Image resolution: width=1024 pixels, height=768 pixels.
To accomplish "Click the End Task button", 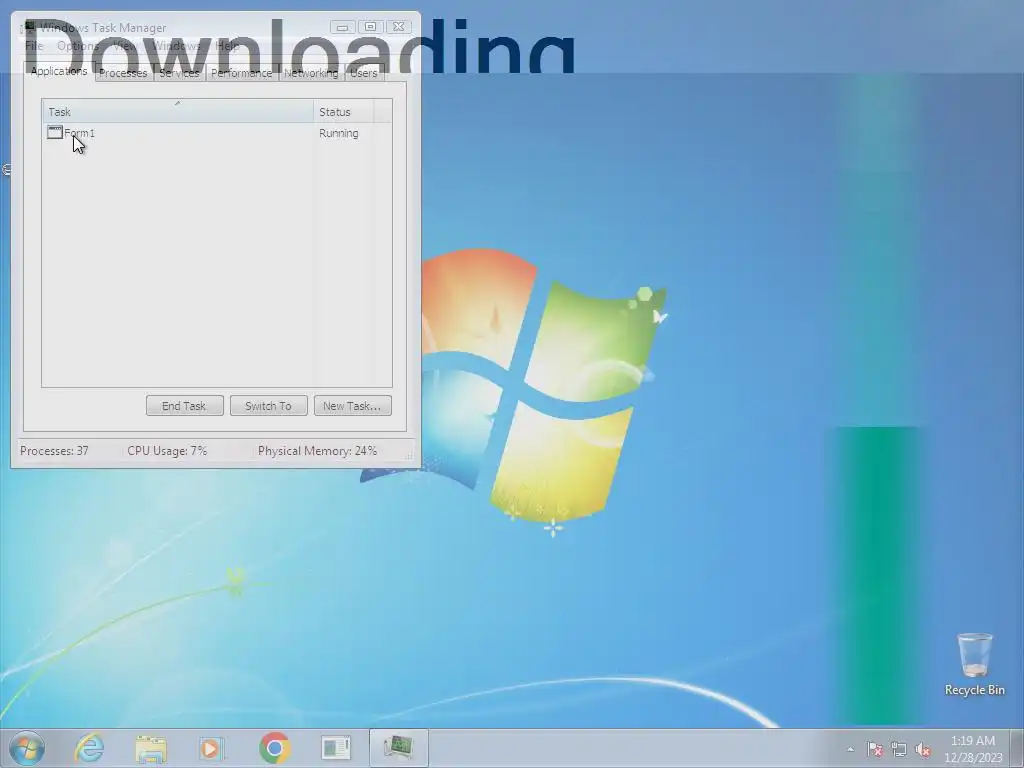I will [185, 406].
